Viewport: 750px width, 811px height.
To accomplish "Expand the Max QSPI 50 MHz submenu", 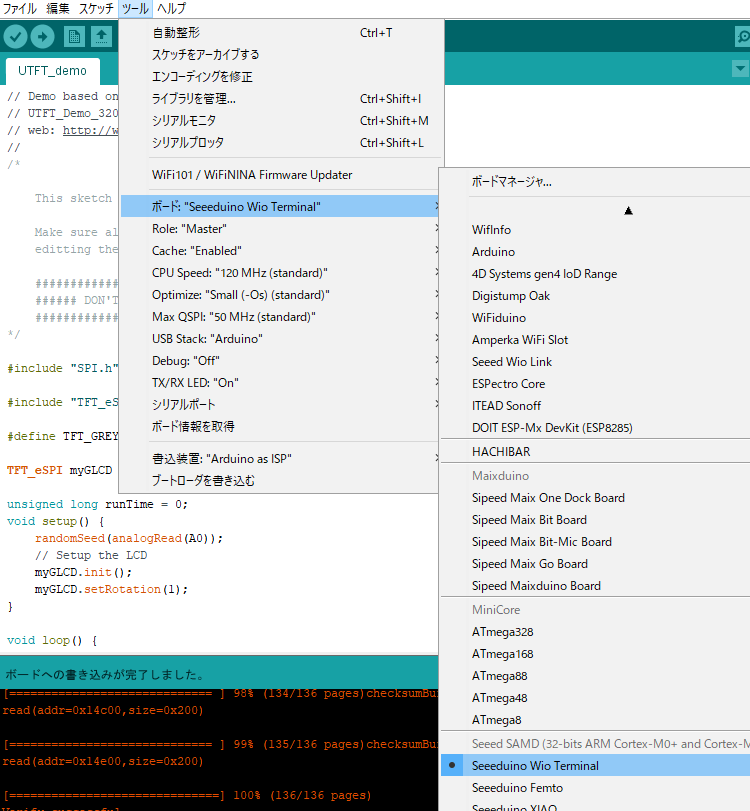I will 280,317.
